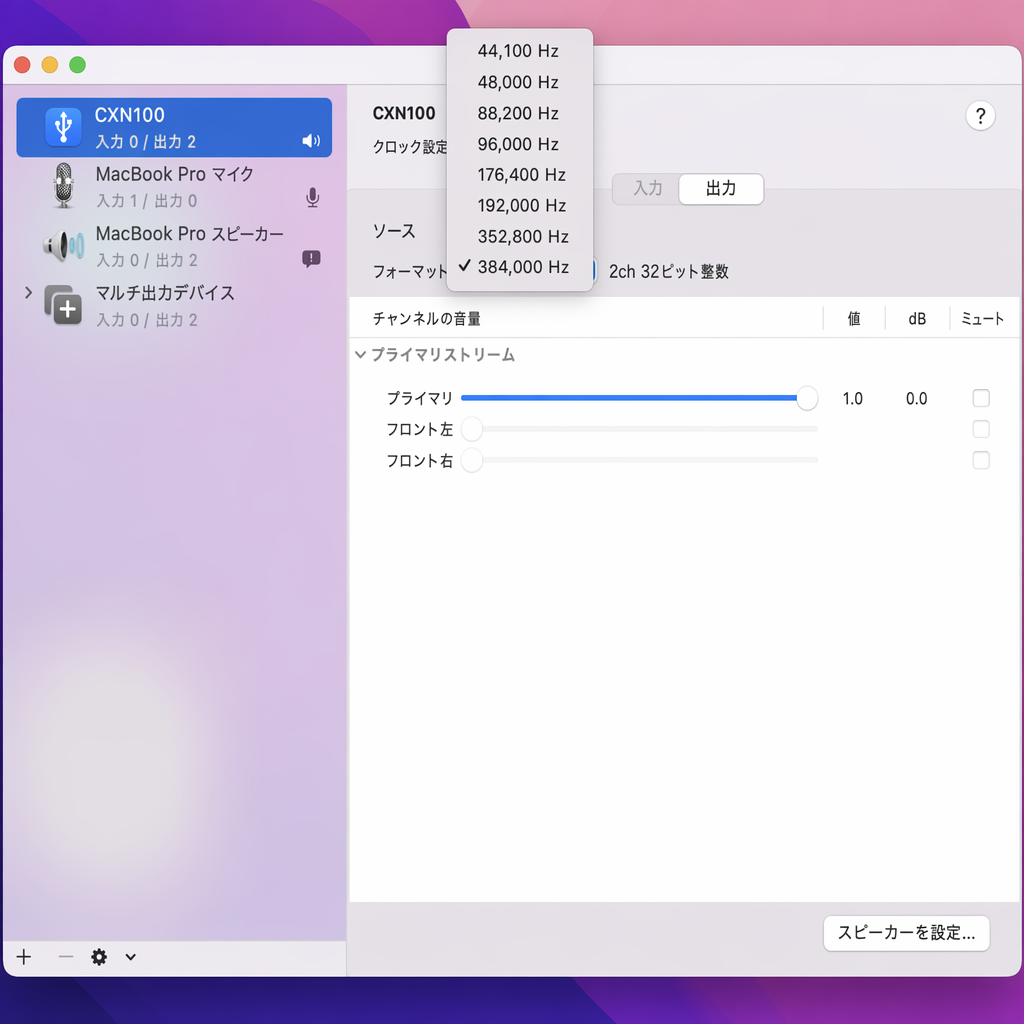
Task: Choose 48,000 Hz sample rate
Action: pyautogui.click(x=520, y=82)
